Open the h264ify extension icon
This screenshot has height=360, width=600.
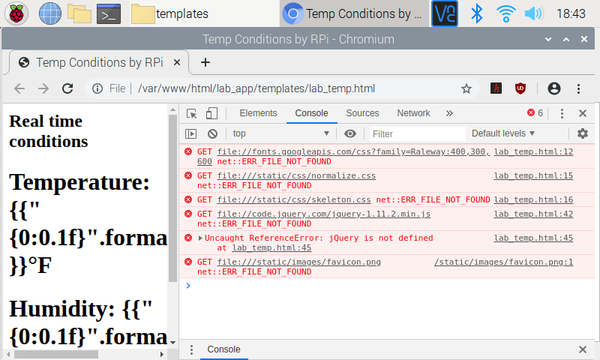[x=496, y=88]
